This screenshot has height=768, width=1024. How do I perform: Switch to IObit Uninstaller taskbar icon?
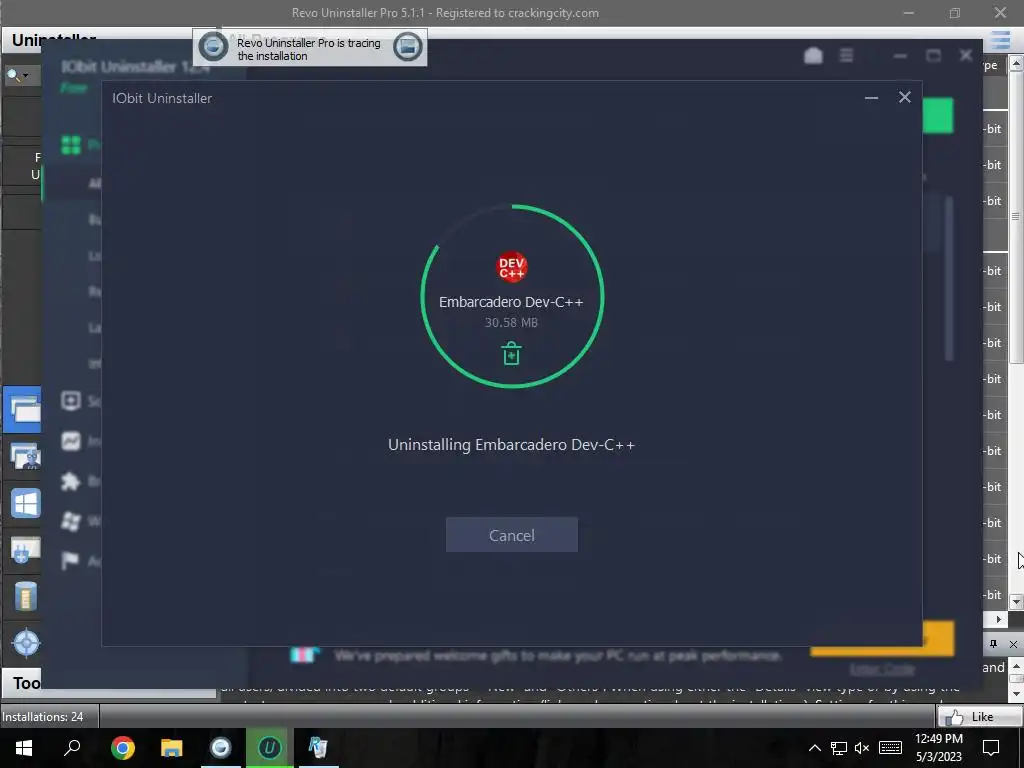click(x=269, y=747)
